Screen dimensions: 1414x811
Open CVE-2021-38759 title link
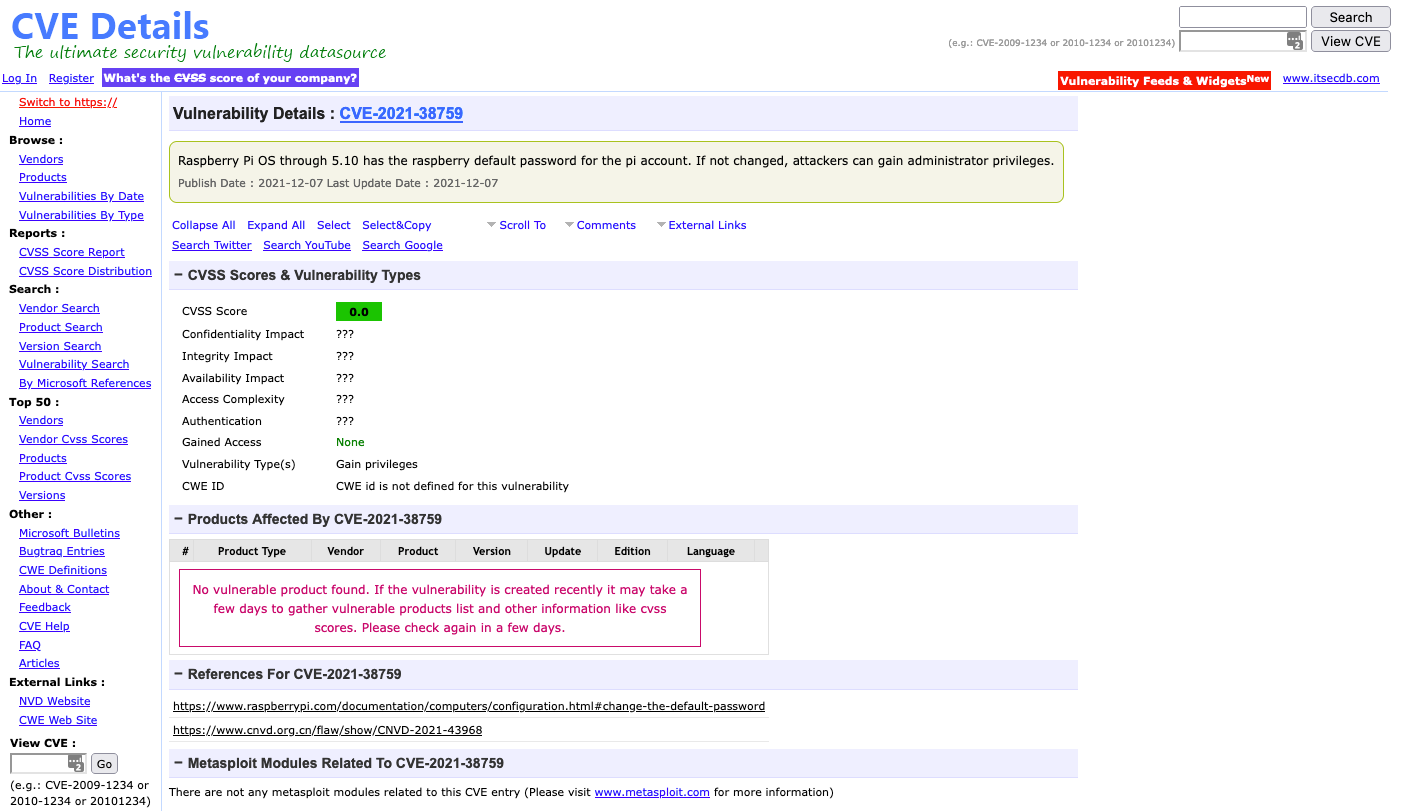pyautogui.click(x=401, y=114)
